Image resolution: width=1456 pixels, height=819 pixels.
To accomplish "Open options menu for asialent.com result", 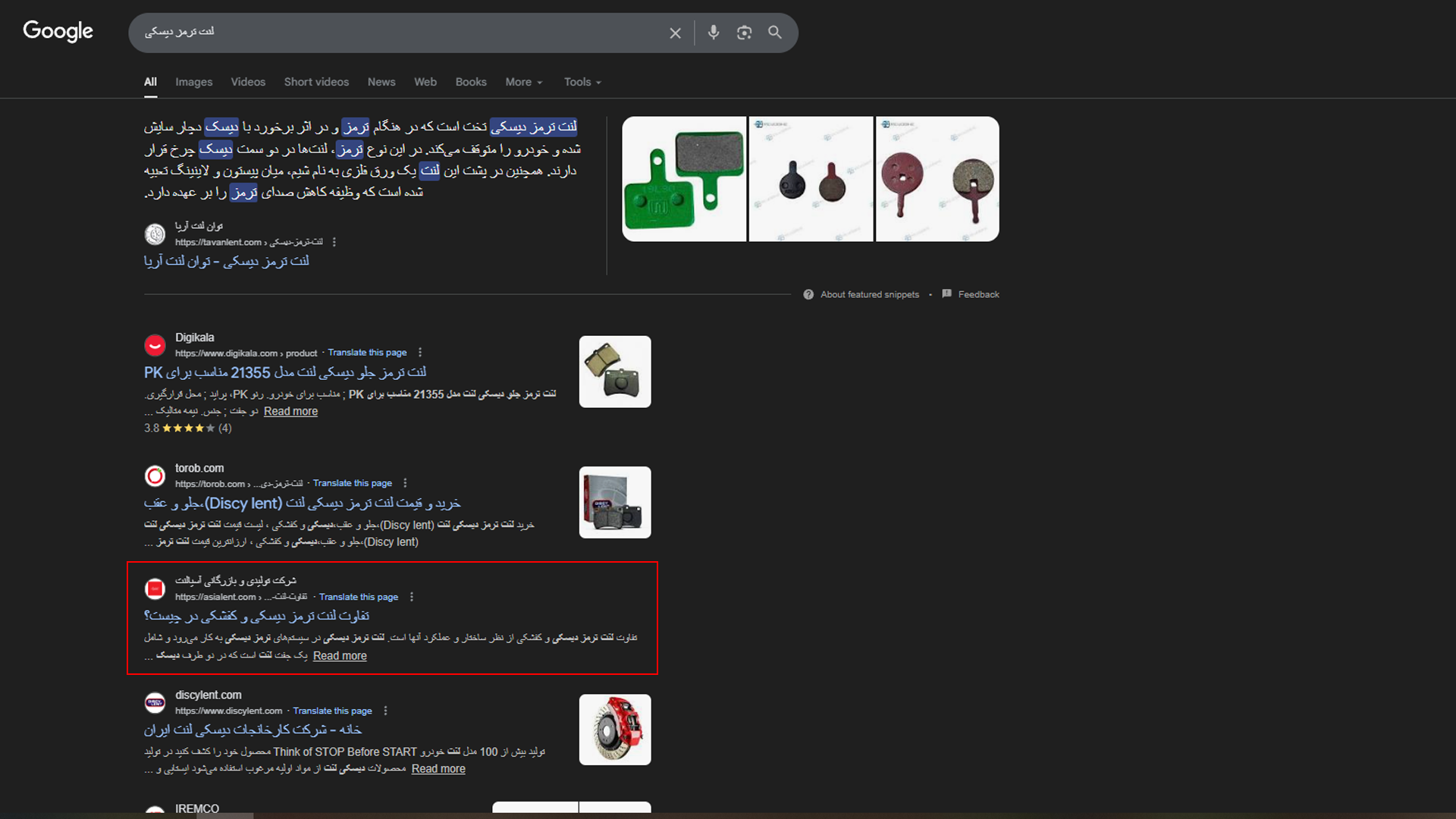I will click(x=412, y=597).
